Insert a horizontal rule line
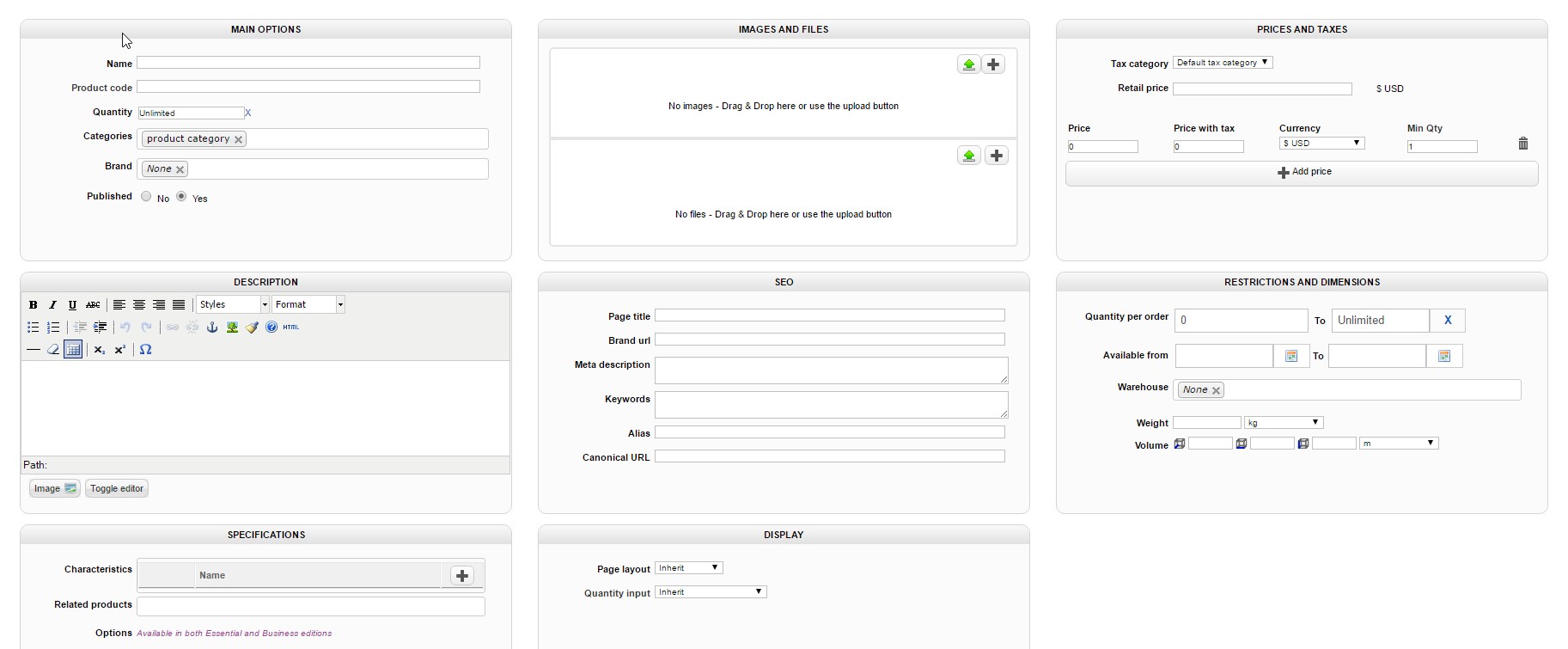This screenshot has width=1568, height=649. tap(33, 349)
